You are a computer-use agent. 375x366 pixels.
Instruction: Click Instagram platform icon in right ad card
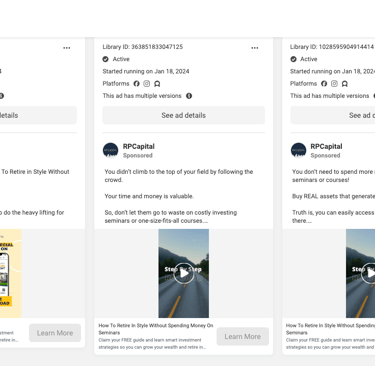334,84
